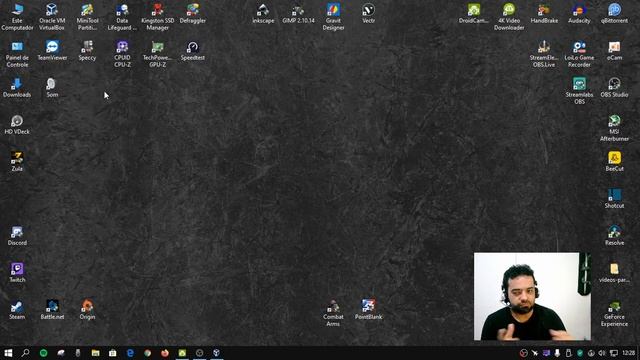Select the TechPowerUp GPU-Z icon

[158, 54]
